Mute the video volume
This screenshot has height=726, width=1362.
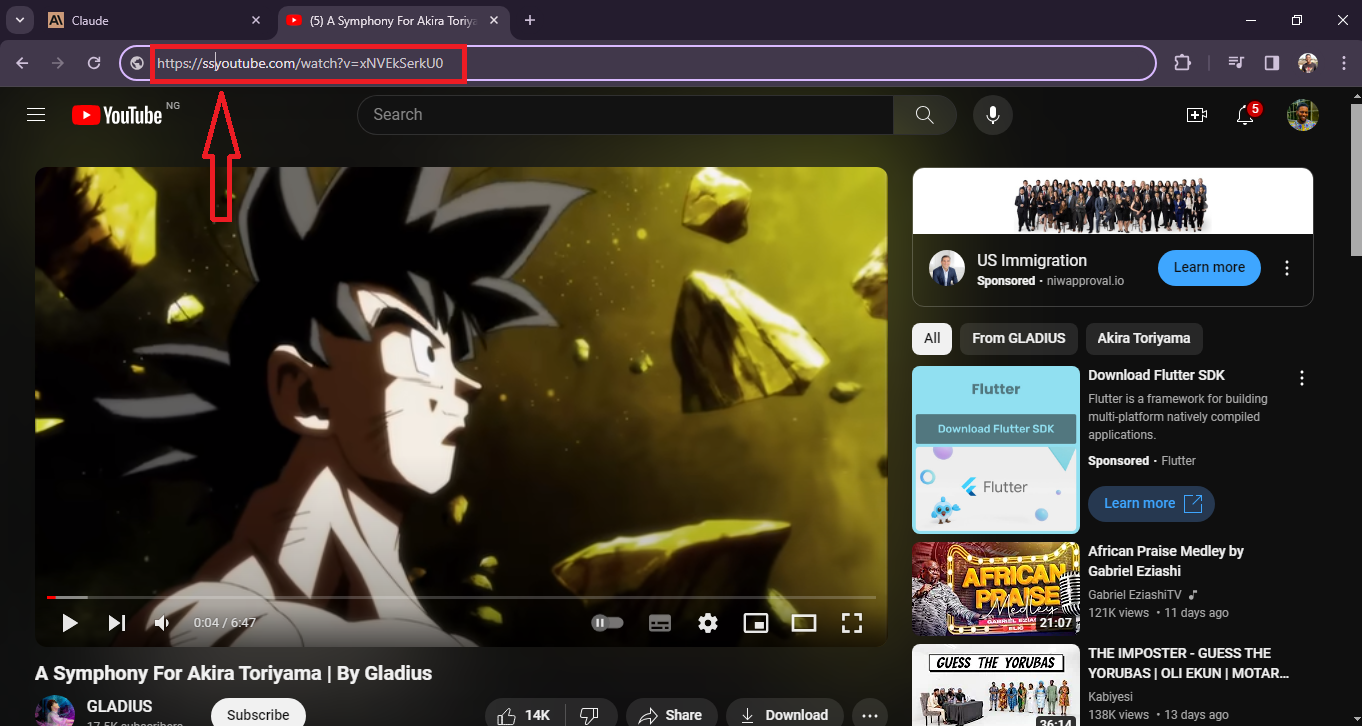(x=162, y=623)
